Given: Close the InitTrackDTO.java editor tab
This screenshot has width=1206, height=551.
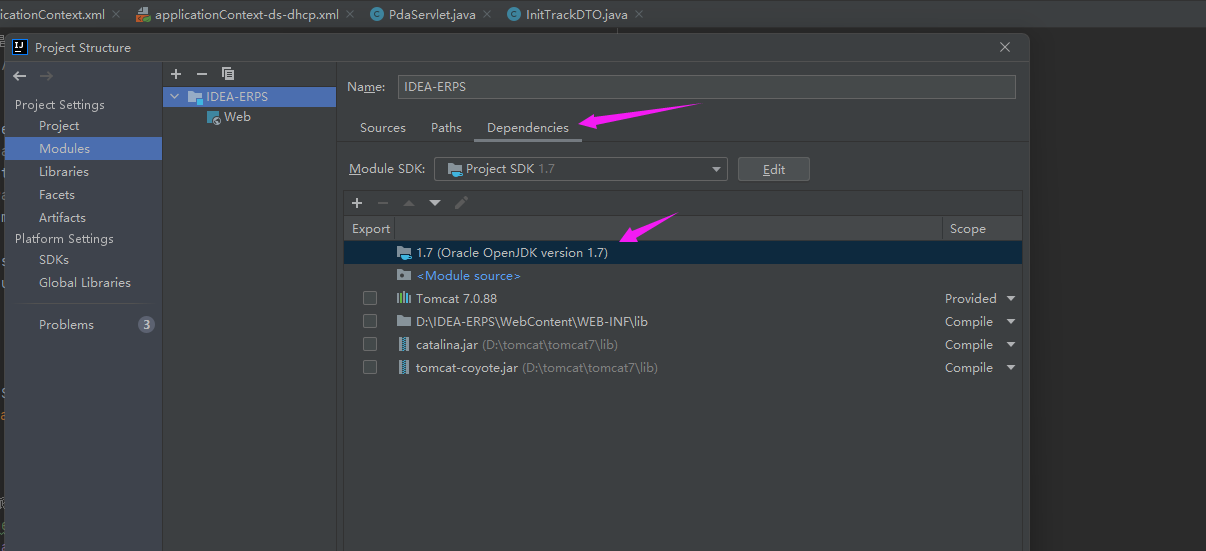Looking at the screenshot, I should pyautogui.click(x=639, y=14).
